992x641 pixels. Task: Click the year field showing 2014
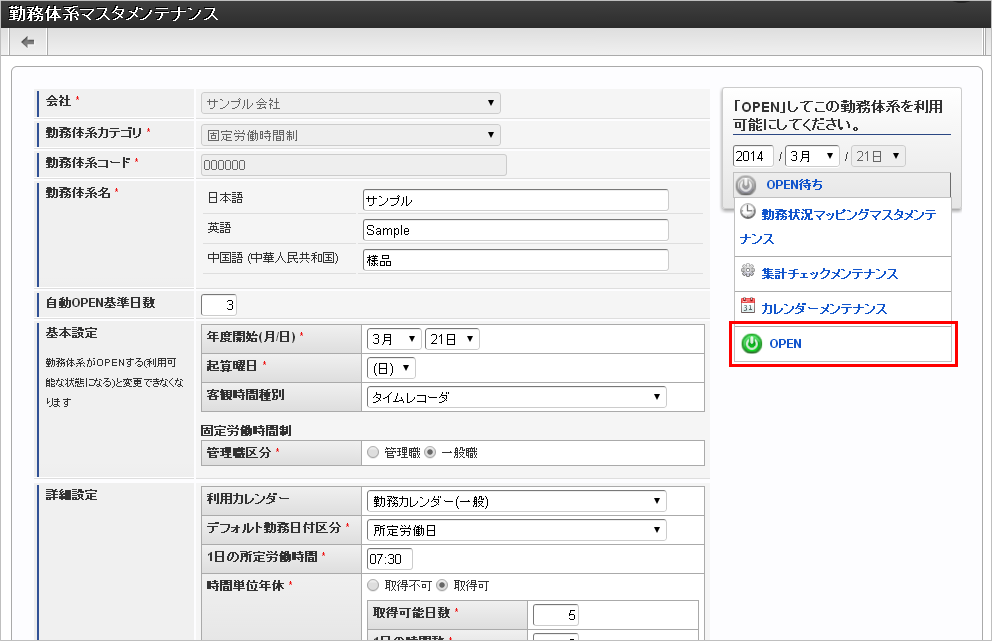click(753, 156)
